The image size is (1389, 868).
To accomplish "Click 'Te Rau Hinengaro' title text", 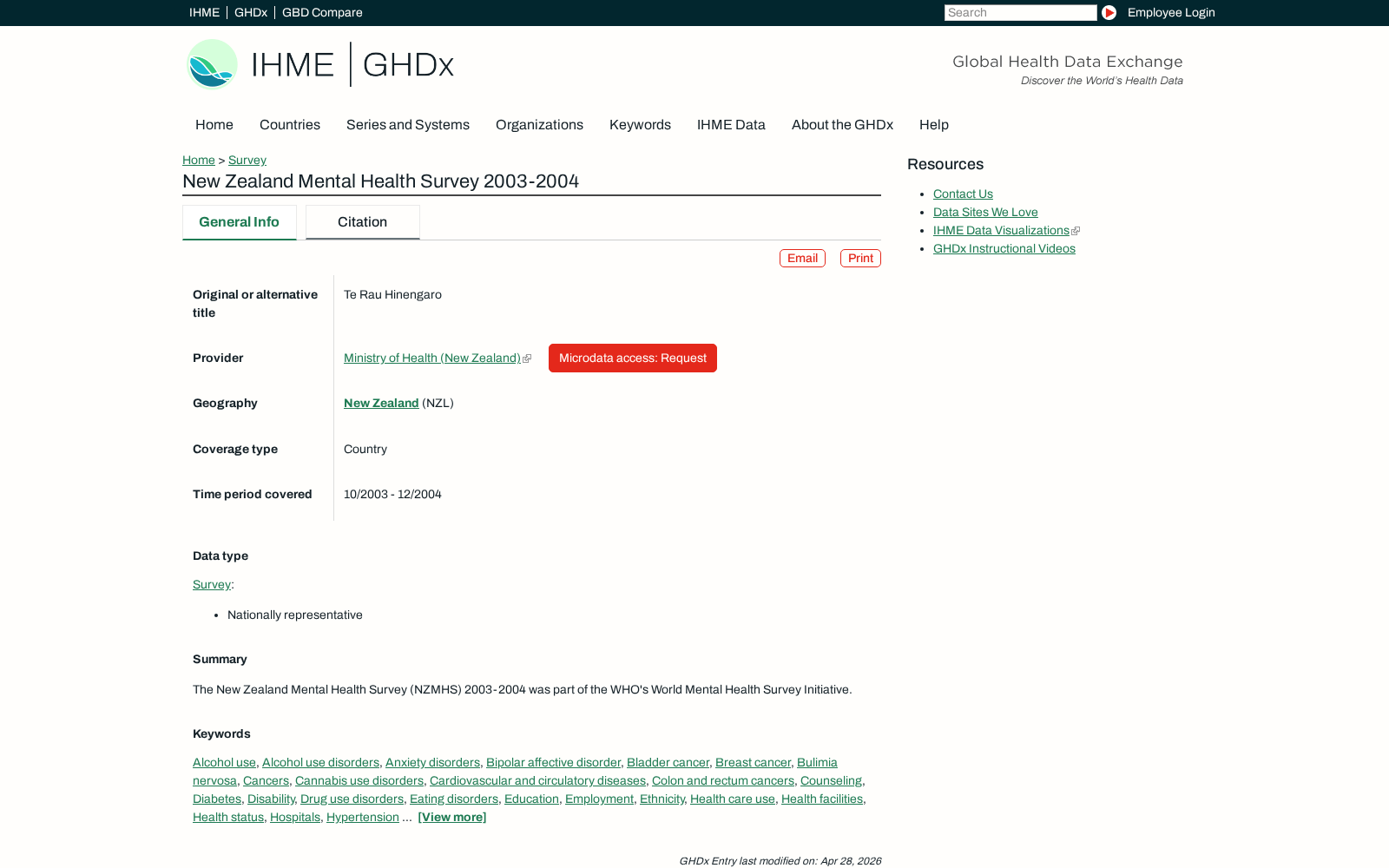I will click(392, 294).
